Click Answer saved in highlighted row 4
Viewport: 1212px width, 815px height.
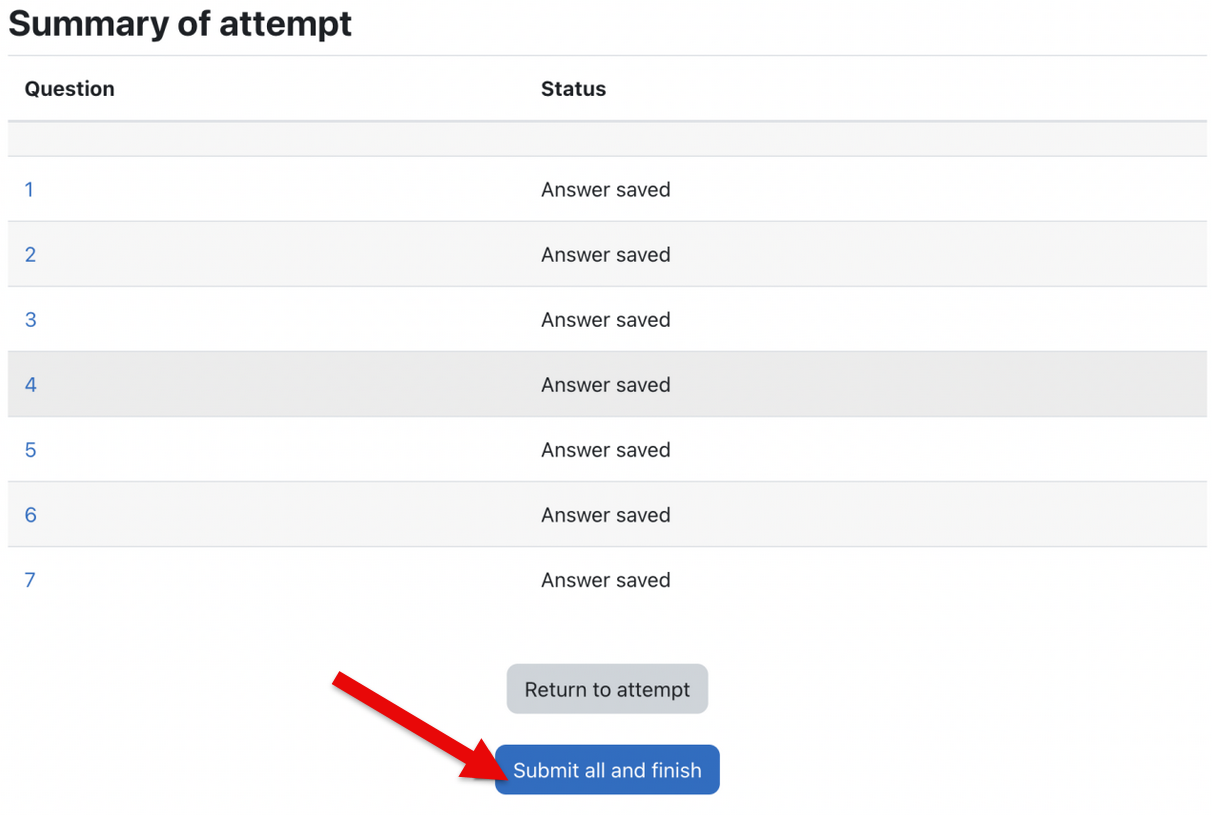tap(605, 385)
